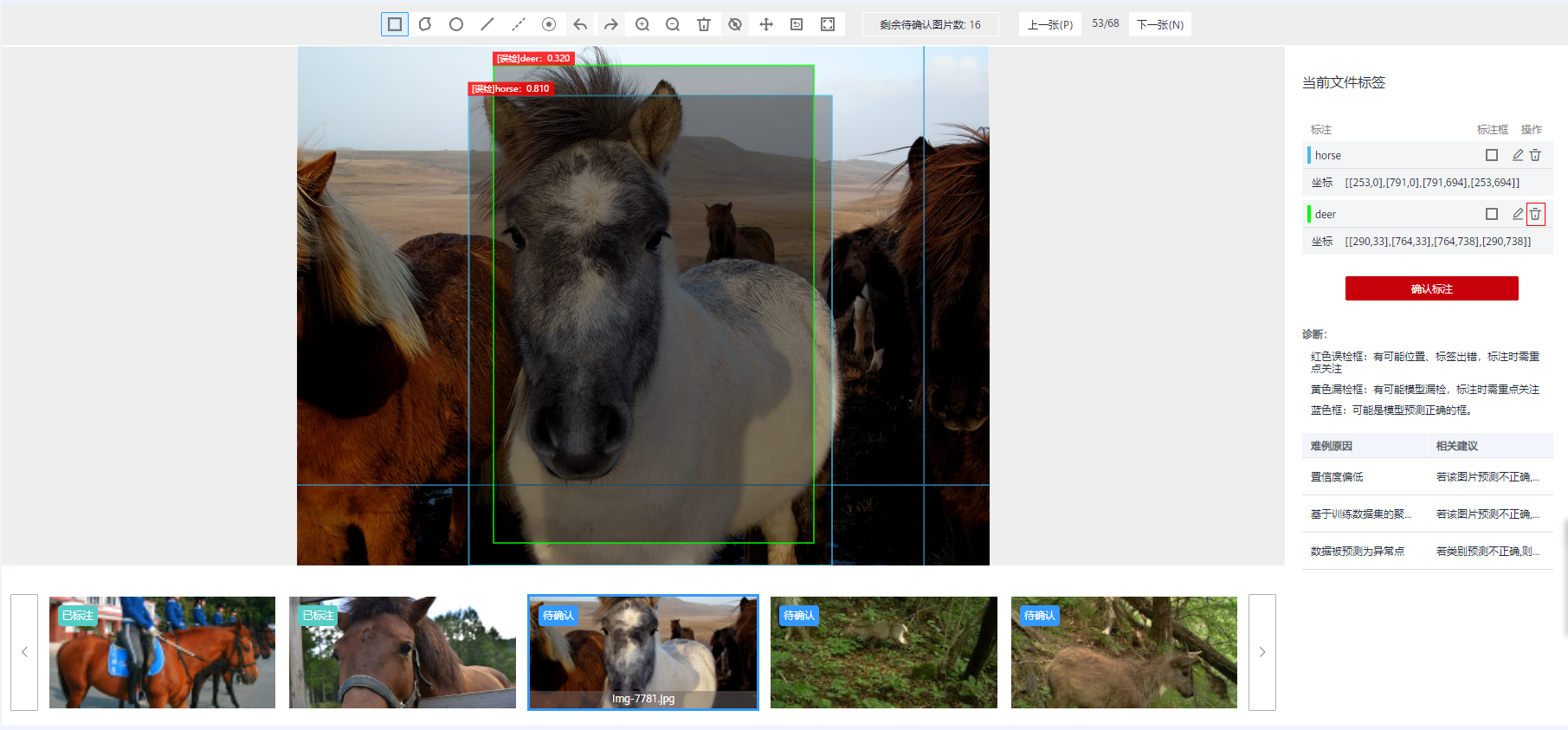This screenshot has height=730, width=1568.
Task: Click the blue horse label color bar
Action: (x=1308, y=155)
